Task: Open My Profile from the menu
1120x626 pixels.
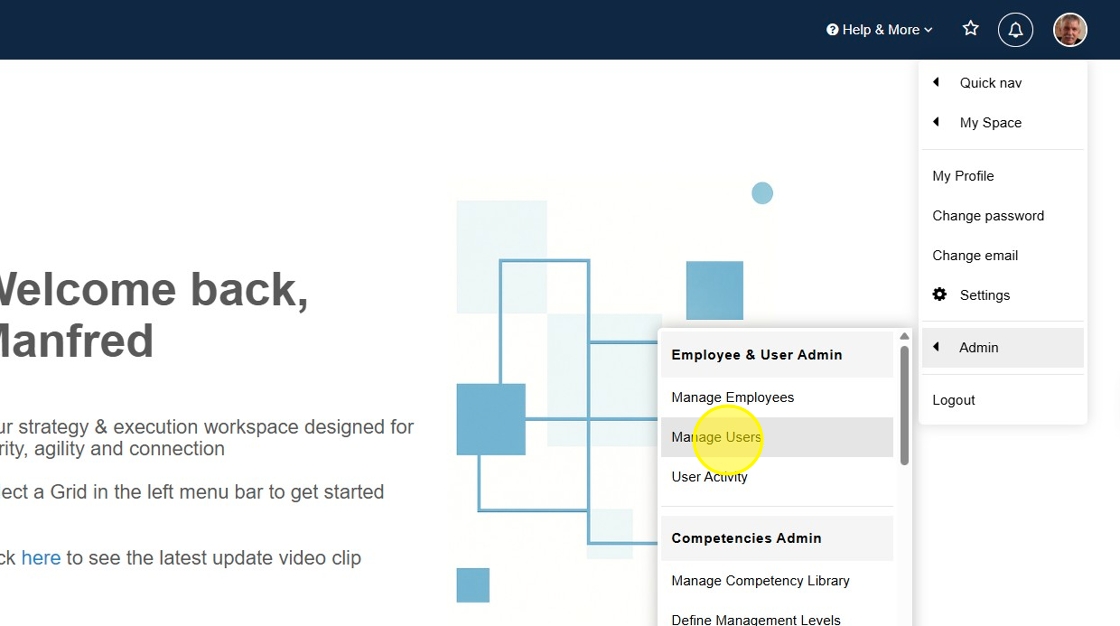Action: point(963,176)
